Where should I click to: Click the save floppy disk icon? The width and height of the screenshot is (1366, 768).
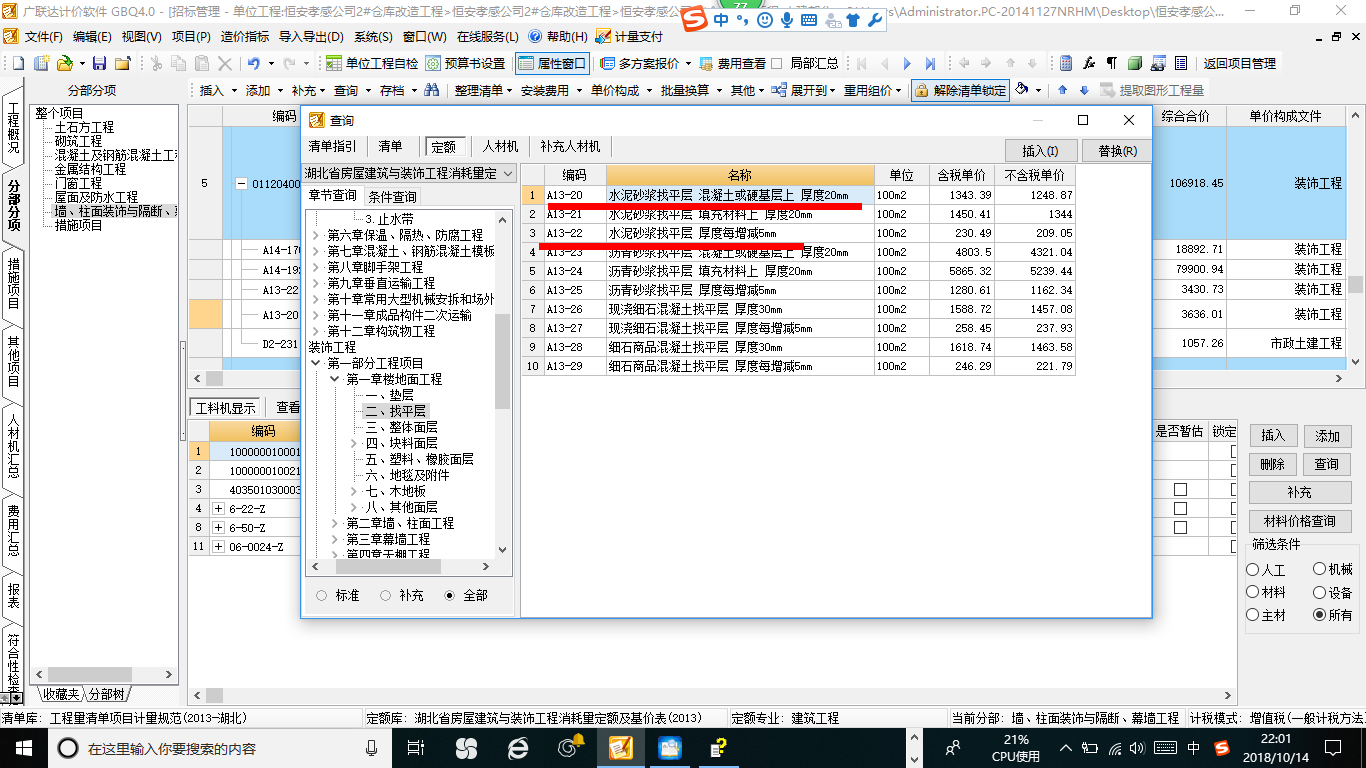pos(99,63)
